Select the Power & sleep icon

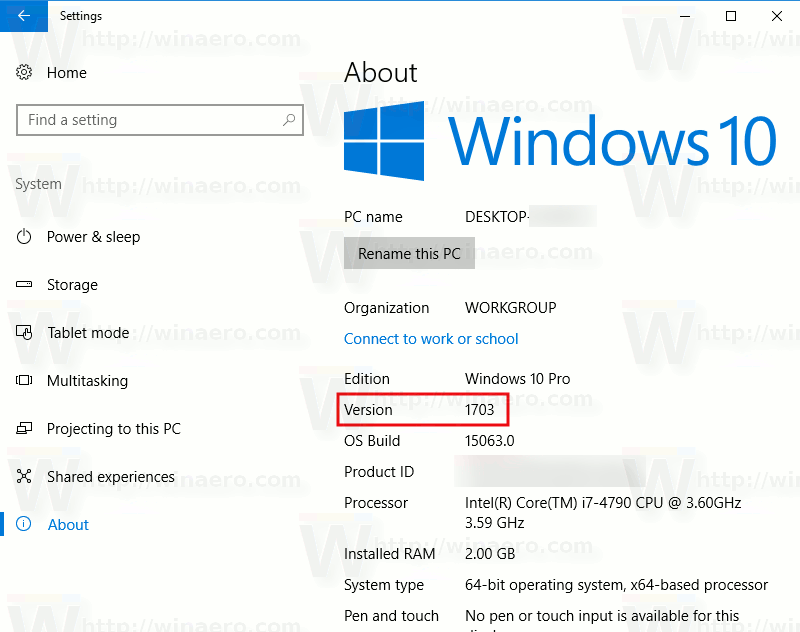[x=24, y=237]
